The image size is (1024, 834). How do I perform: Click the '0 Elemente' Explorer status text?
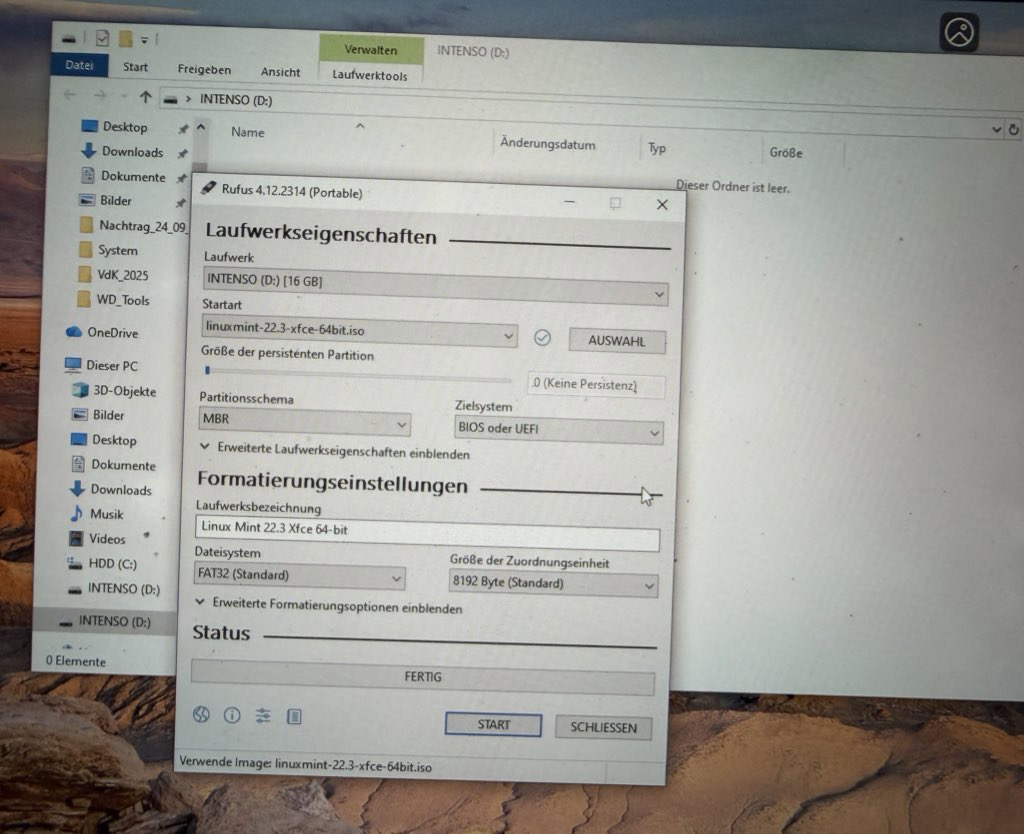coord(76,661)
